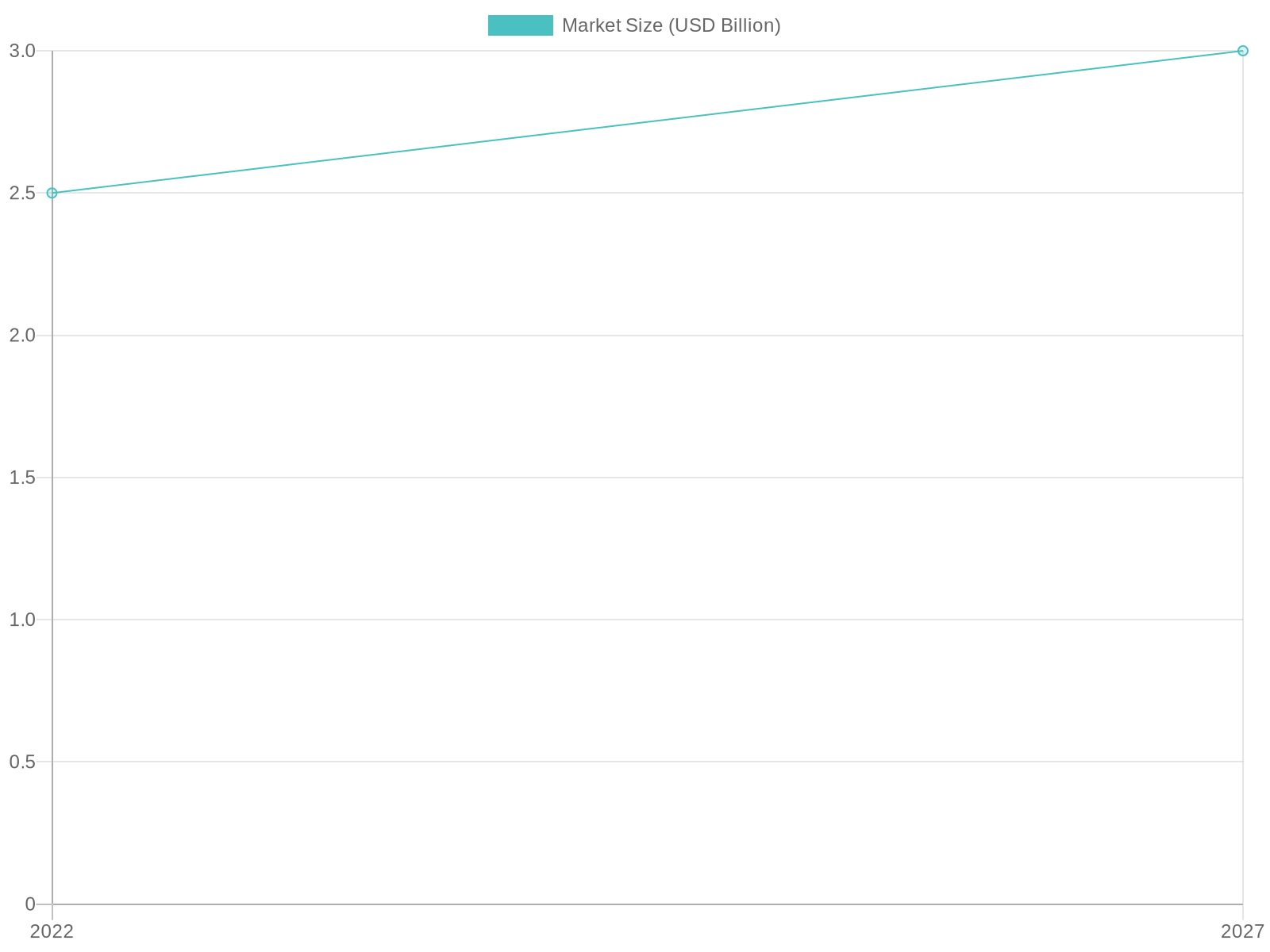1270x952 pixels.
Task: Select the 2.0 y-axis tick label
Action: tap(22, 335)
